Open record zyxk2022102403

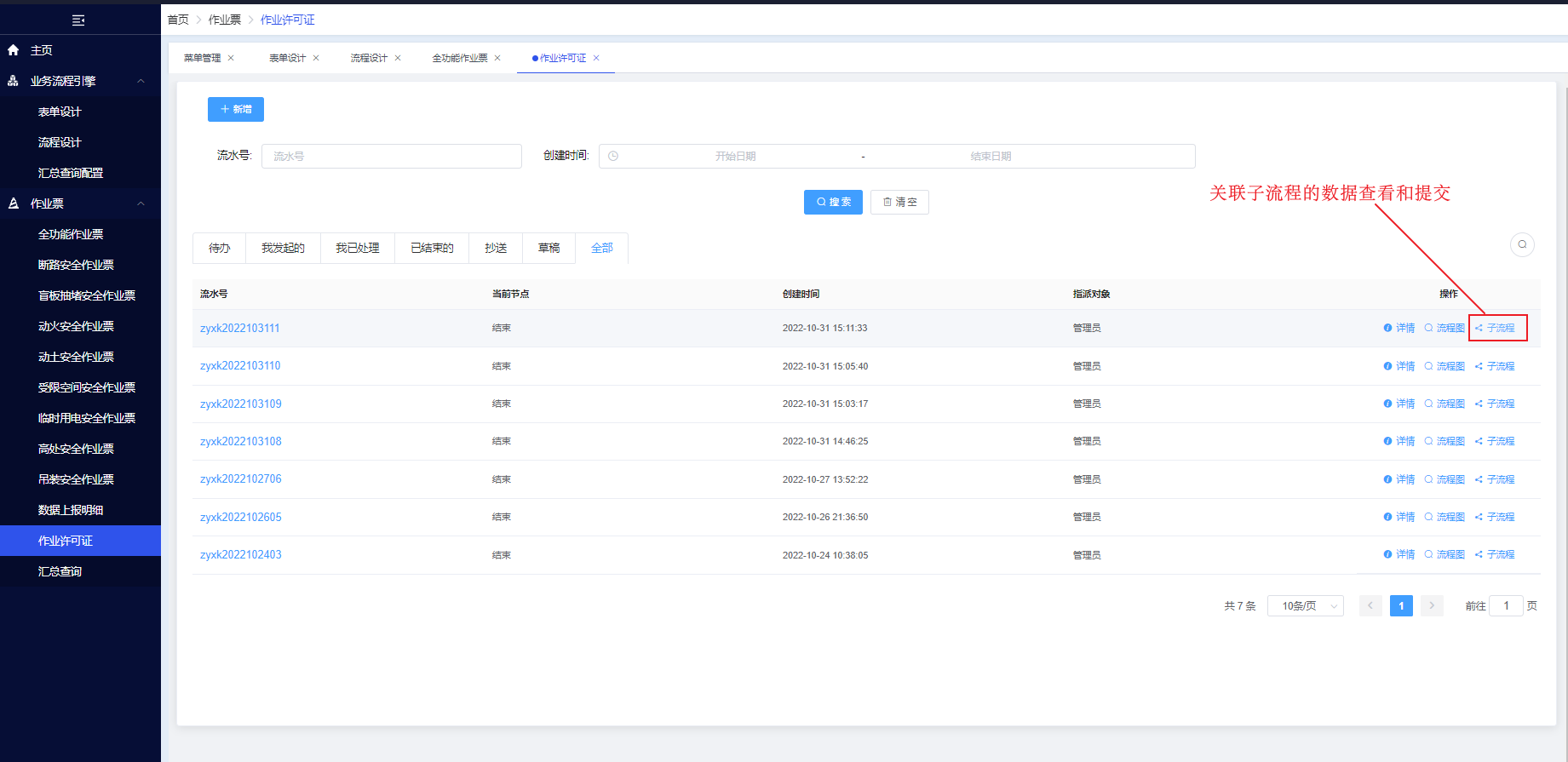point(241,554)
